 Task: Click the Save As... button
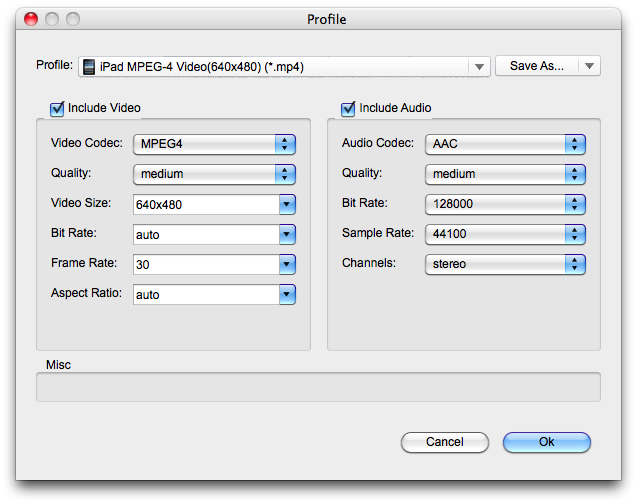point(537,66)
